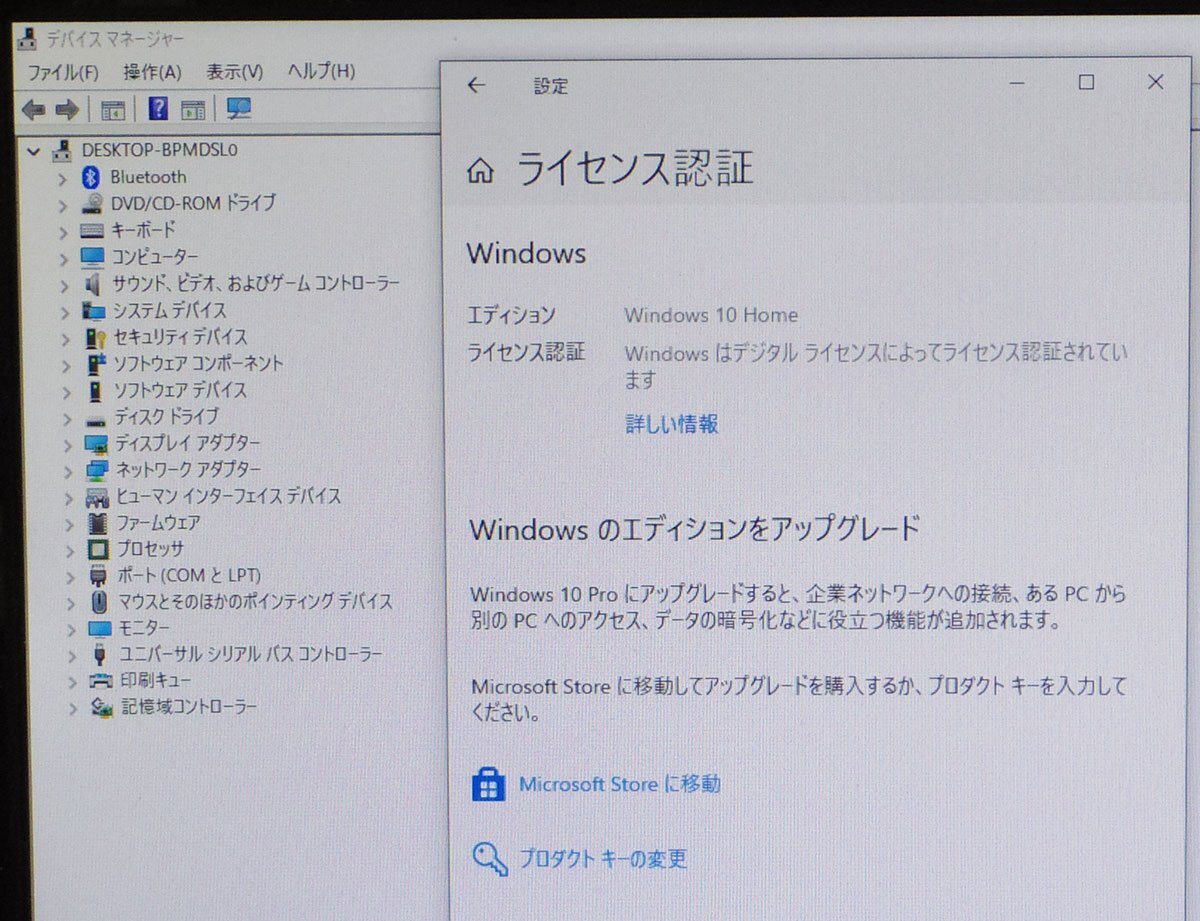1200x921 pixels.
Task: Select マウスとそのほかのポインティング デバイス row
Action: pos(255,602)
